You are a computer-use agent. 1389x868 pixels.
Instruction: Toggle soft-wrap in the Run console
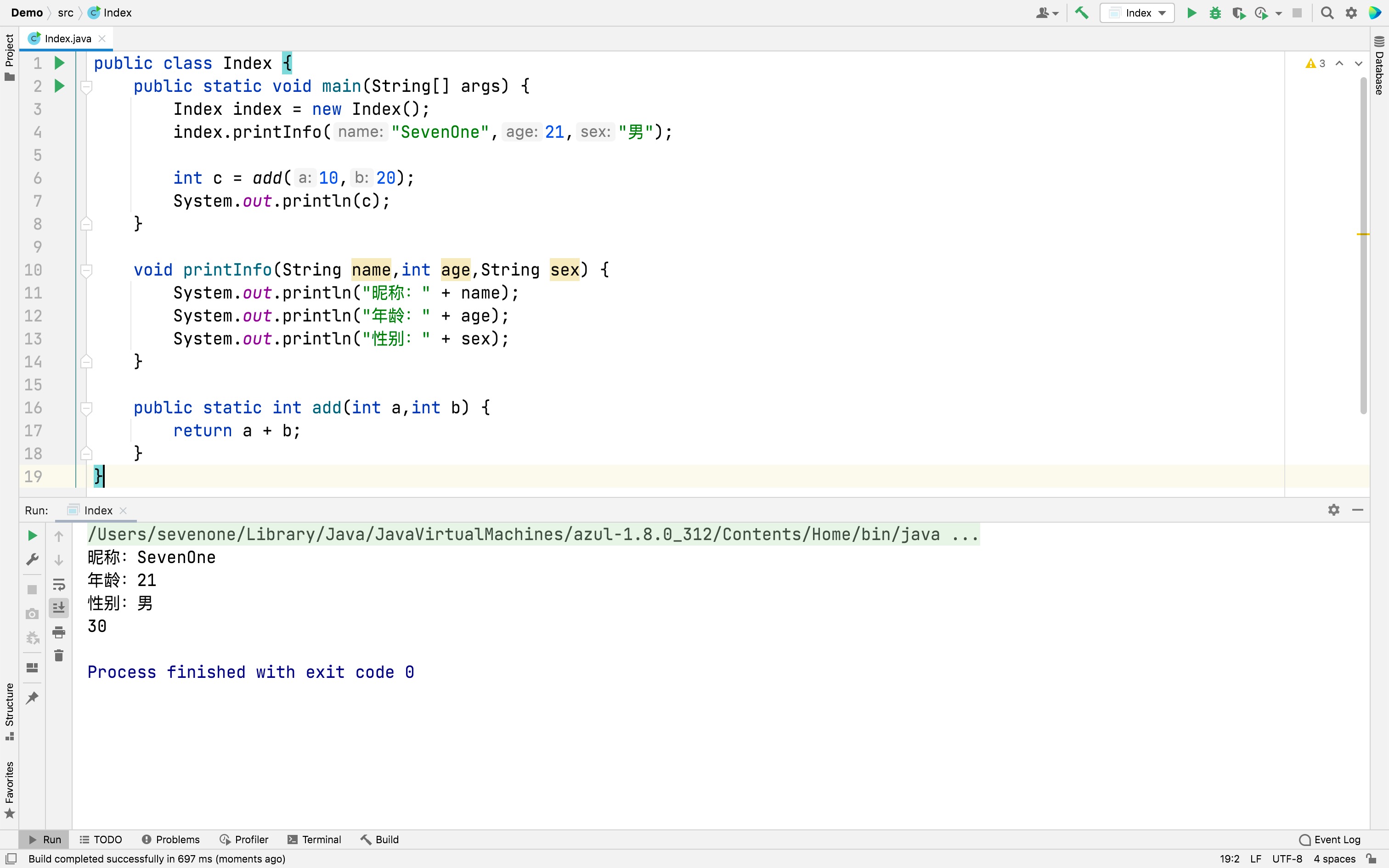click(x=58, y=584)
